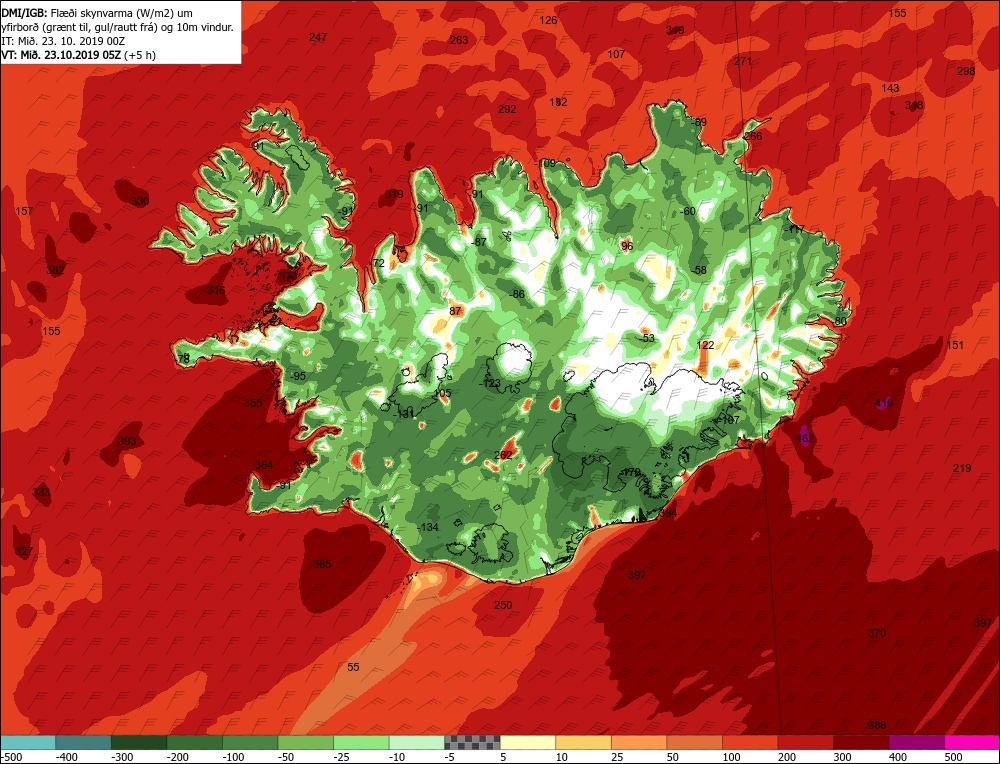Click the map value '-95' in west Iceland

point(298,376)
